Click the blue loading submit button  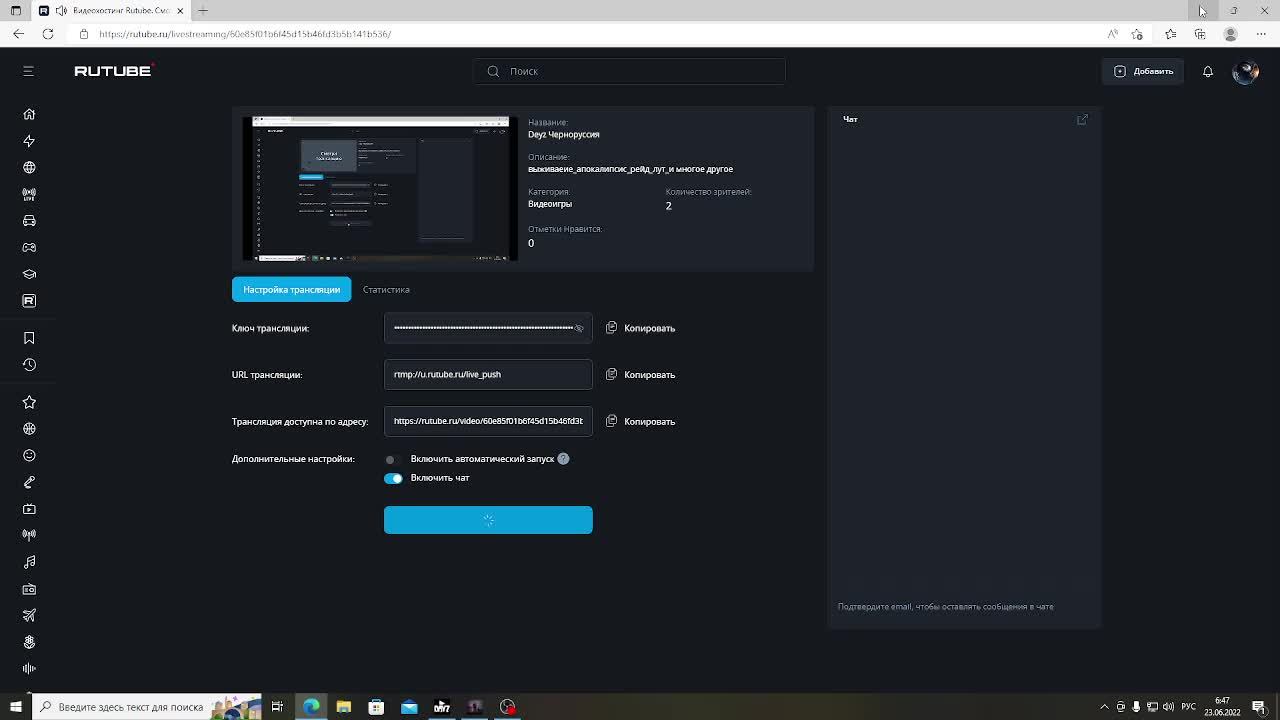point(488,520)
